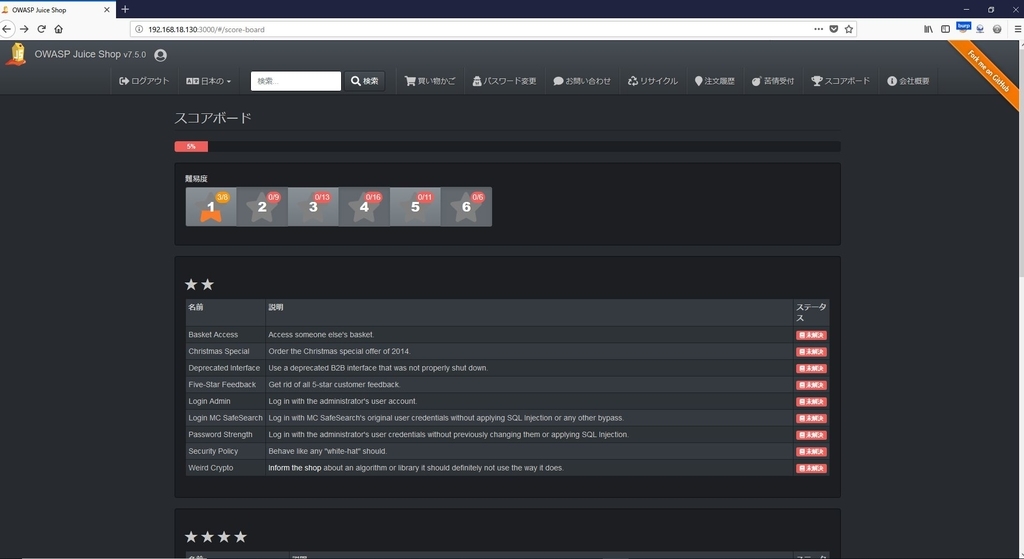Toggle the sidebar icon in toolbar
The image size is (1024, 559).
point(945,29)
